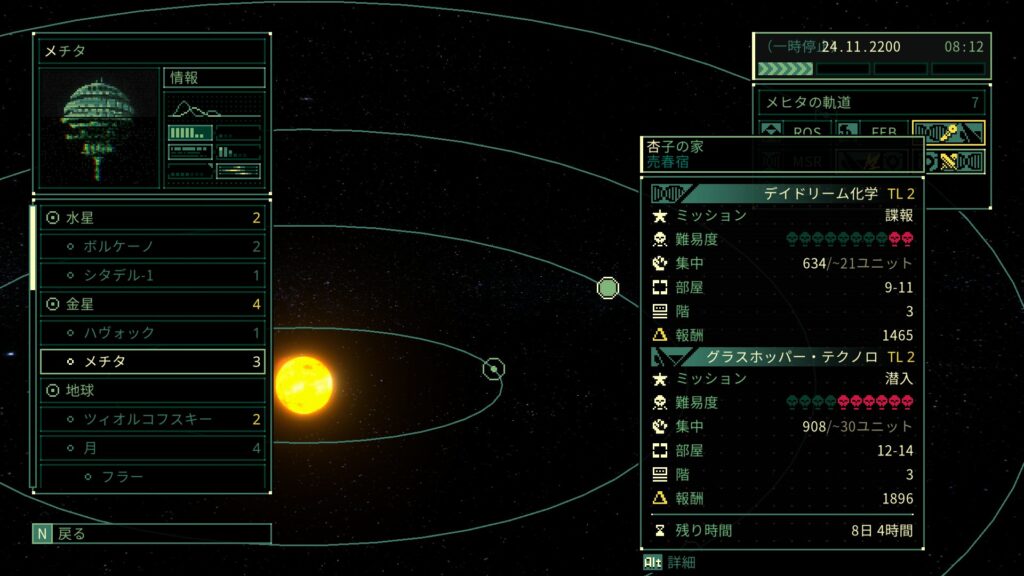
Task: Set game speed to first chevron segment
Action: pyautogui.click(x=785, y=69)
